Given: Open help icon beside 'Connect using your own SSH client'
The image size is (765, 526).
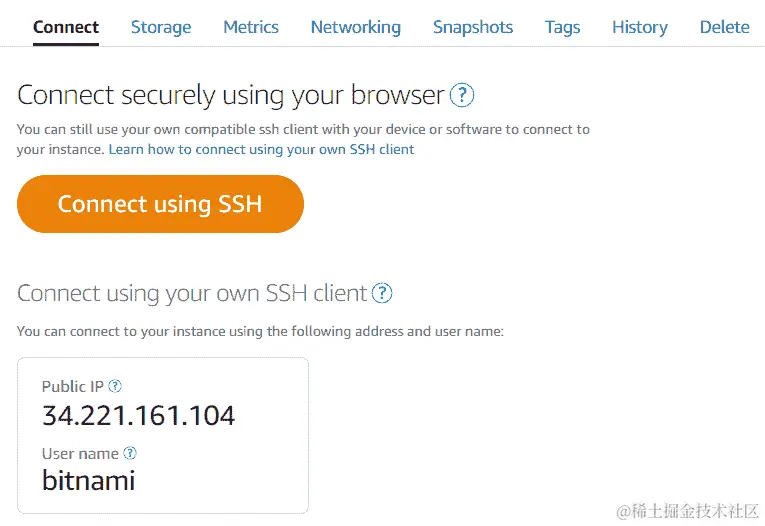Looking at the screenshot, I should (x=382, y=293).
